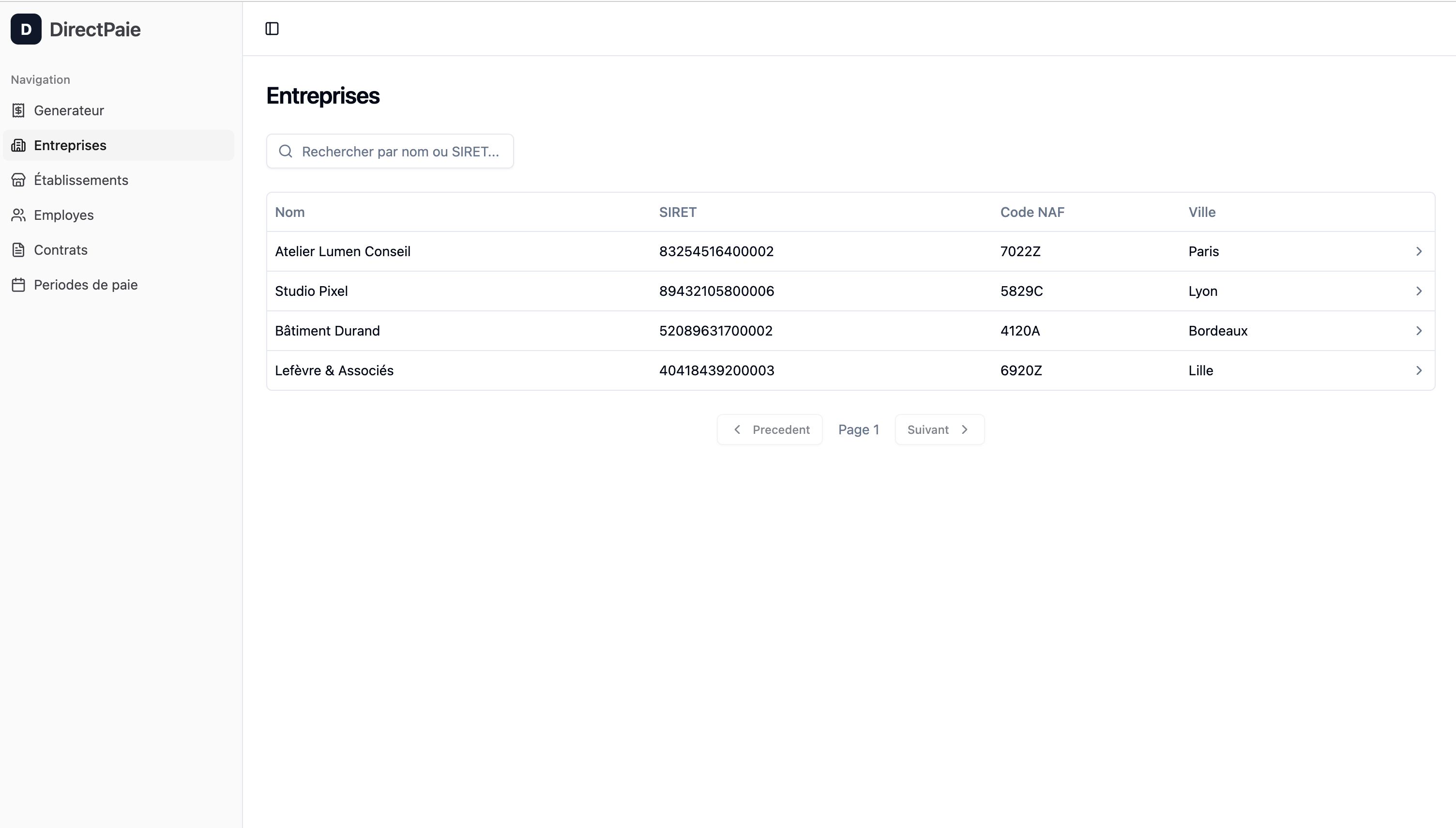Click SIRET 83254516400002

point(716,251)
